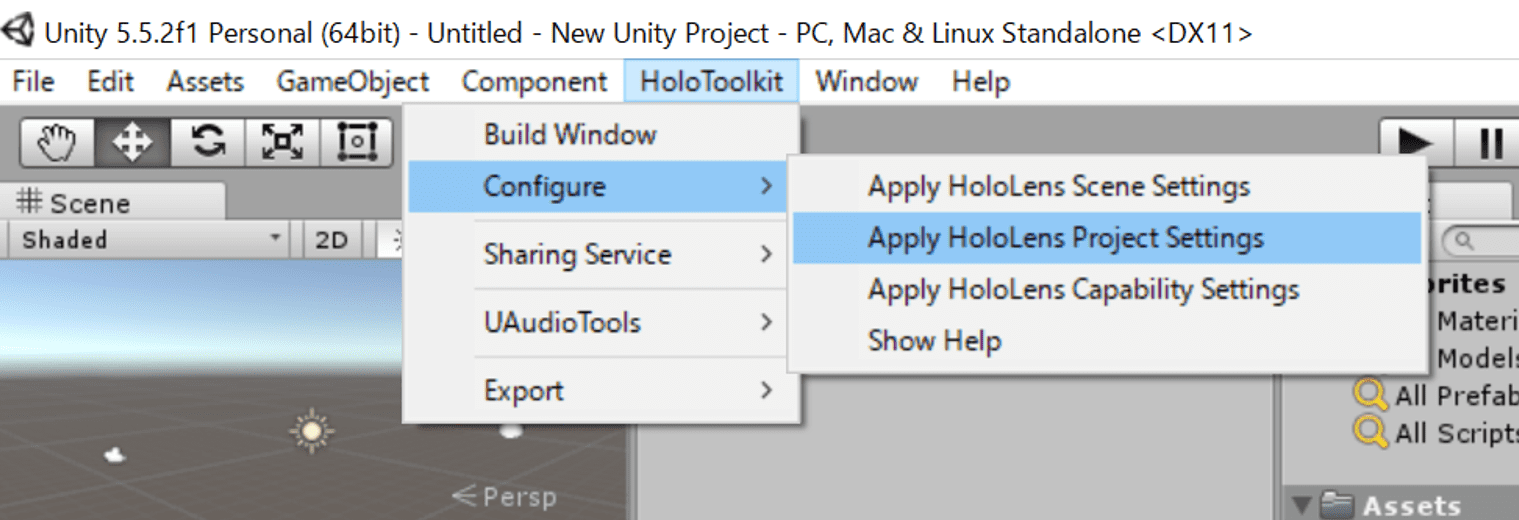The width and height of the screenshot is (1519, 520).
Task: Click the Pause button
Action: pos(1488,142)
